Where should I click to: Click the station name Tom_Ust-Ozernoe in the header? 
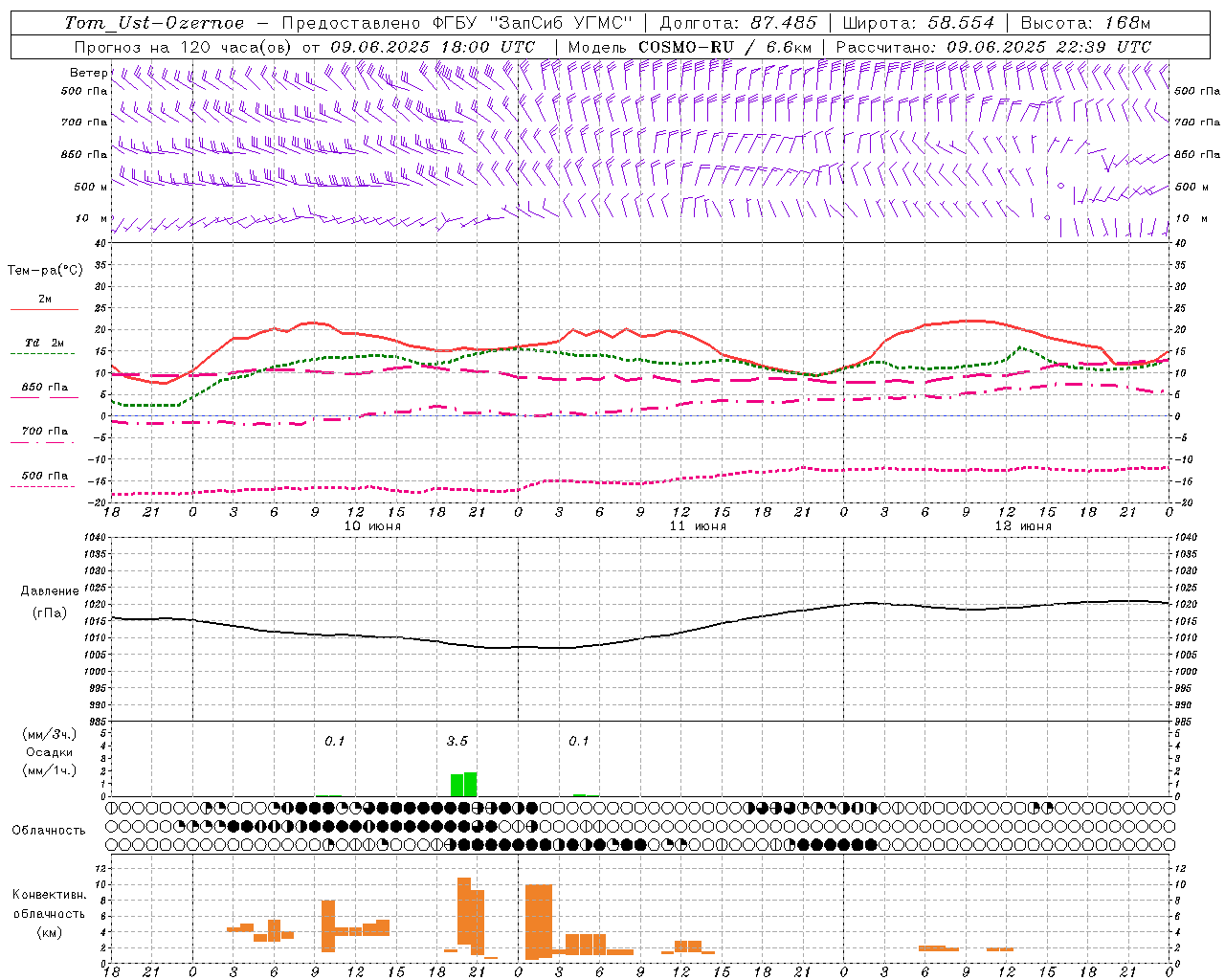(x=154, y=23)
